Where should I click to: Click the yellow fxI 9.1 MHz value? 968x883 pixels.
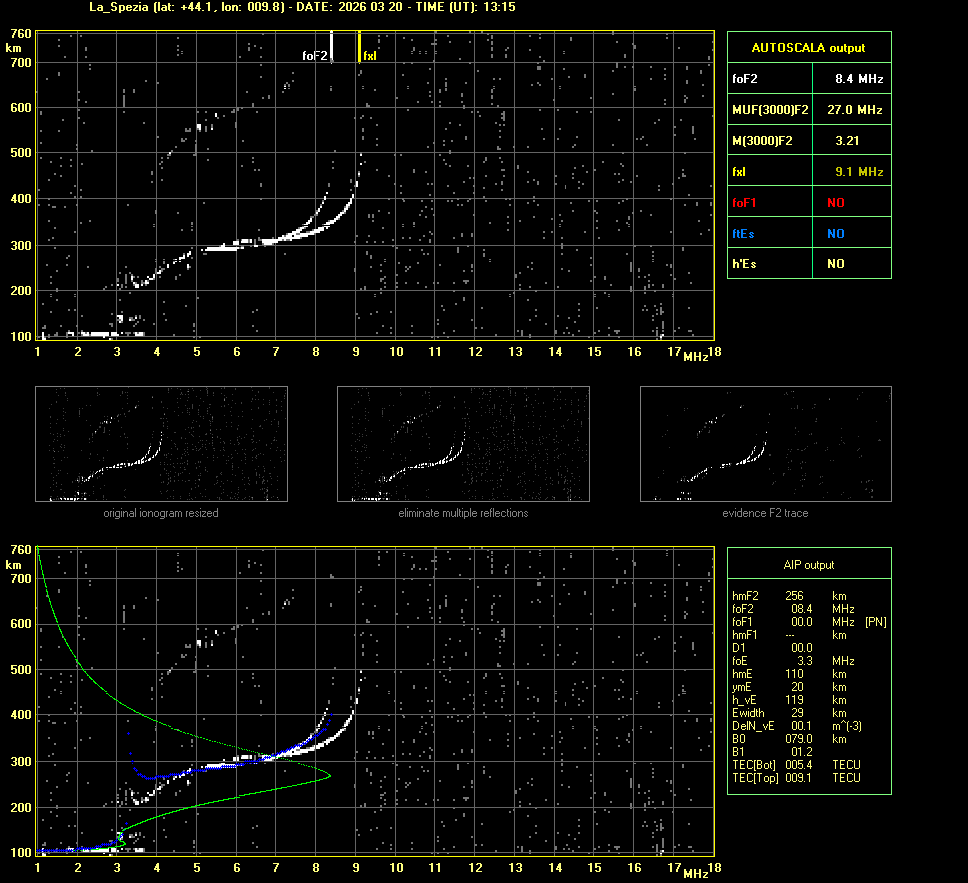point(858,172)
